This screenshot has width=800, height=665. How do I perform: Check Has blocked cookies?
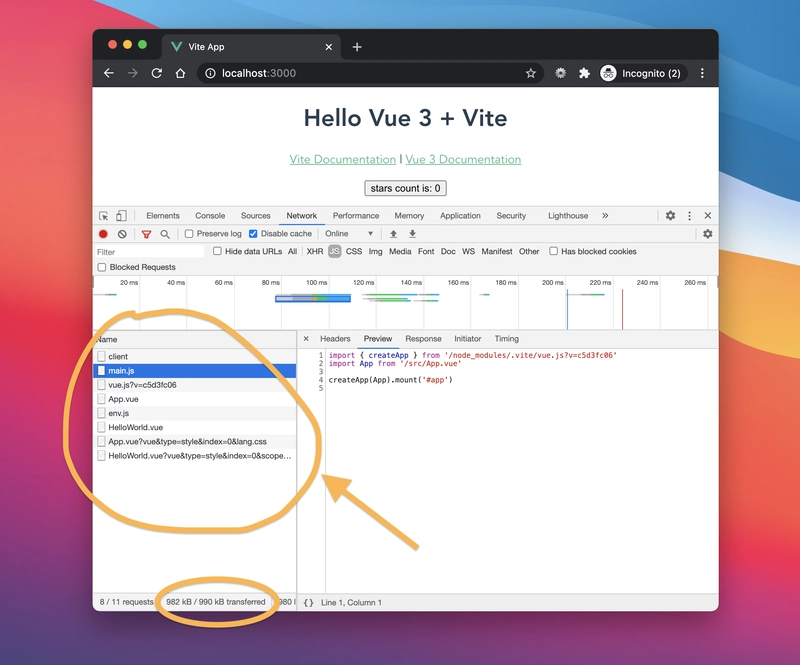click(554, 251)
